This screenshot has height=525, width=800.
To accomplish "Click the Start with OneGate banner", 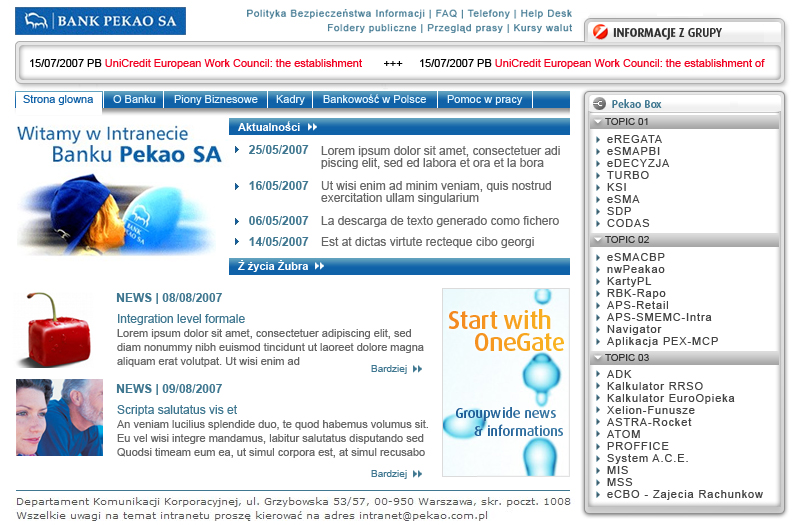I will [x=506, y=382].
